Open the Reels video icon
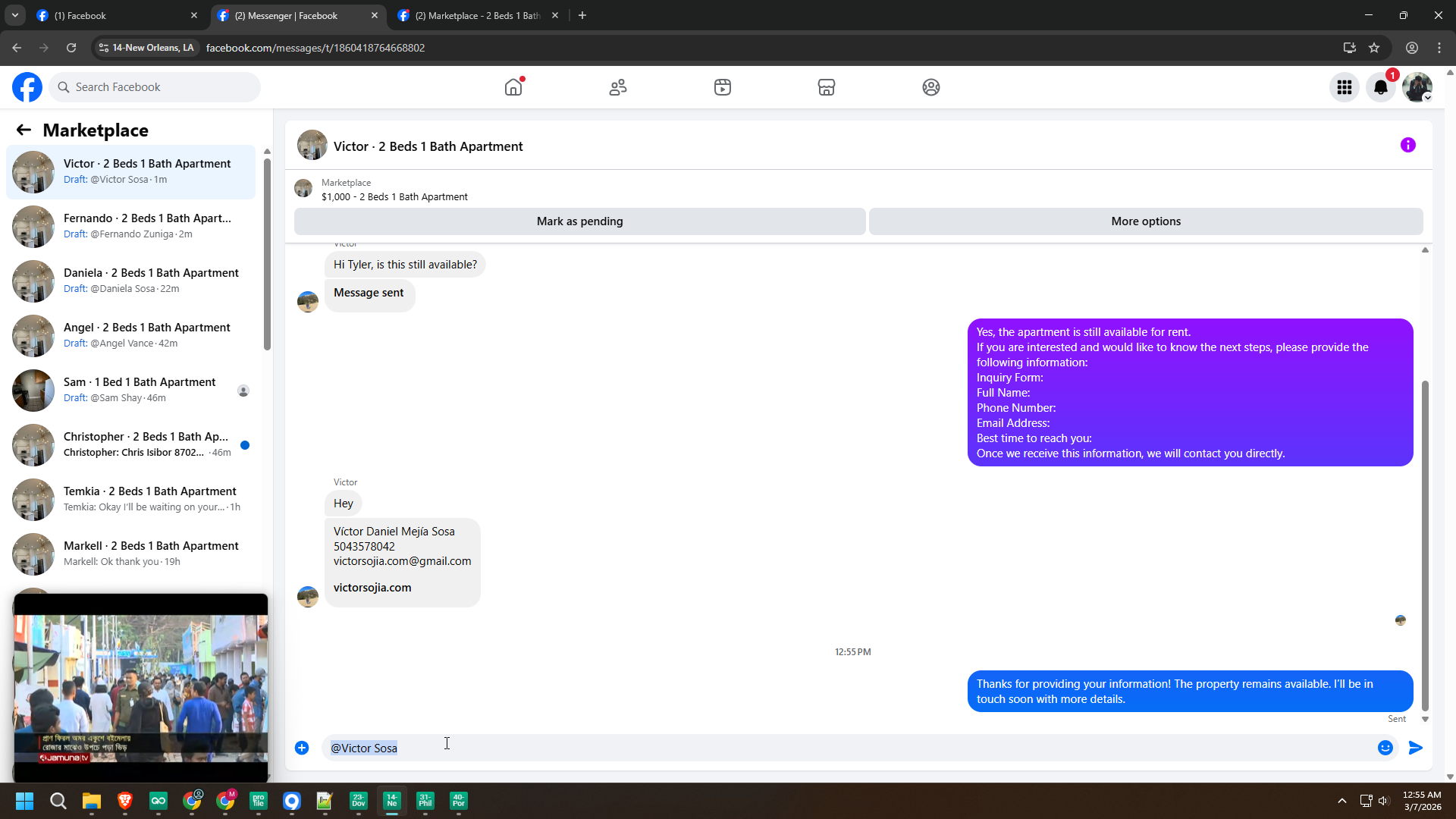 (x=723, y=87)
